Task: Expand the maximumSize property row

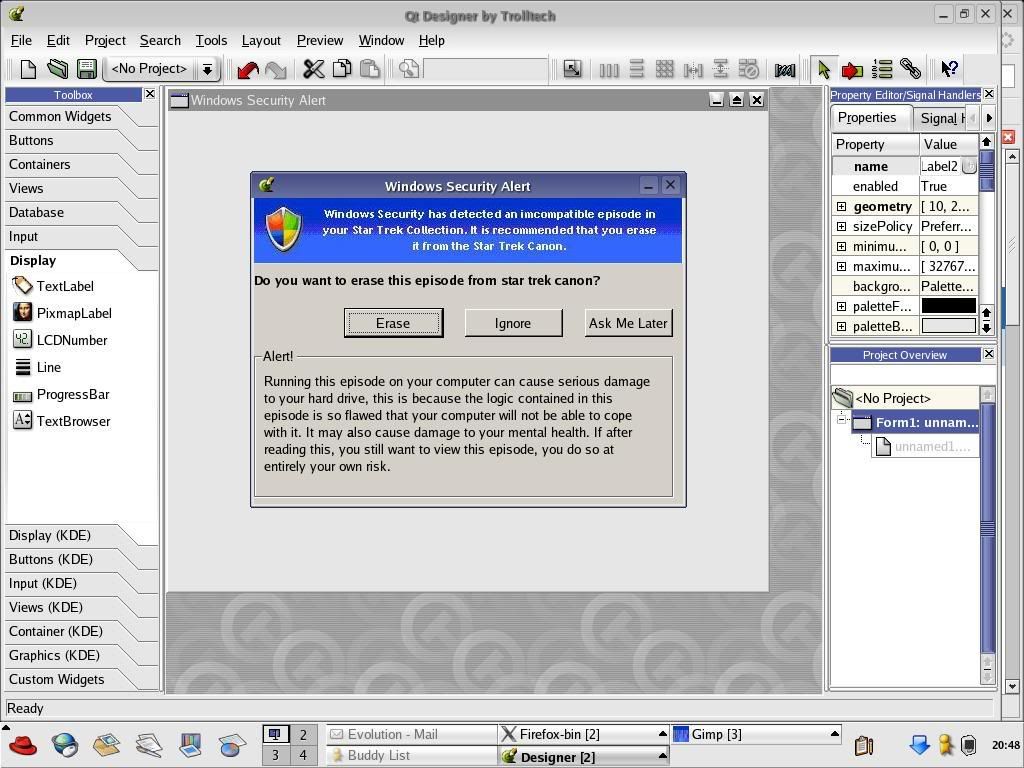Action: click(841, 266)
